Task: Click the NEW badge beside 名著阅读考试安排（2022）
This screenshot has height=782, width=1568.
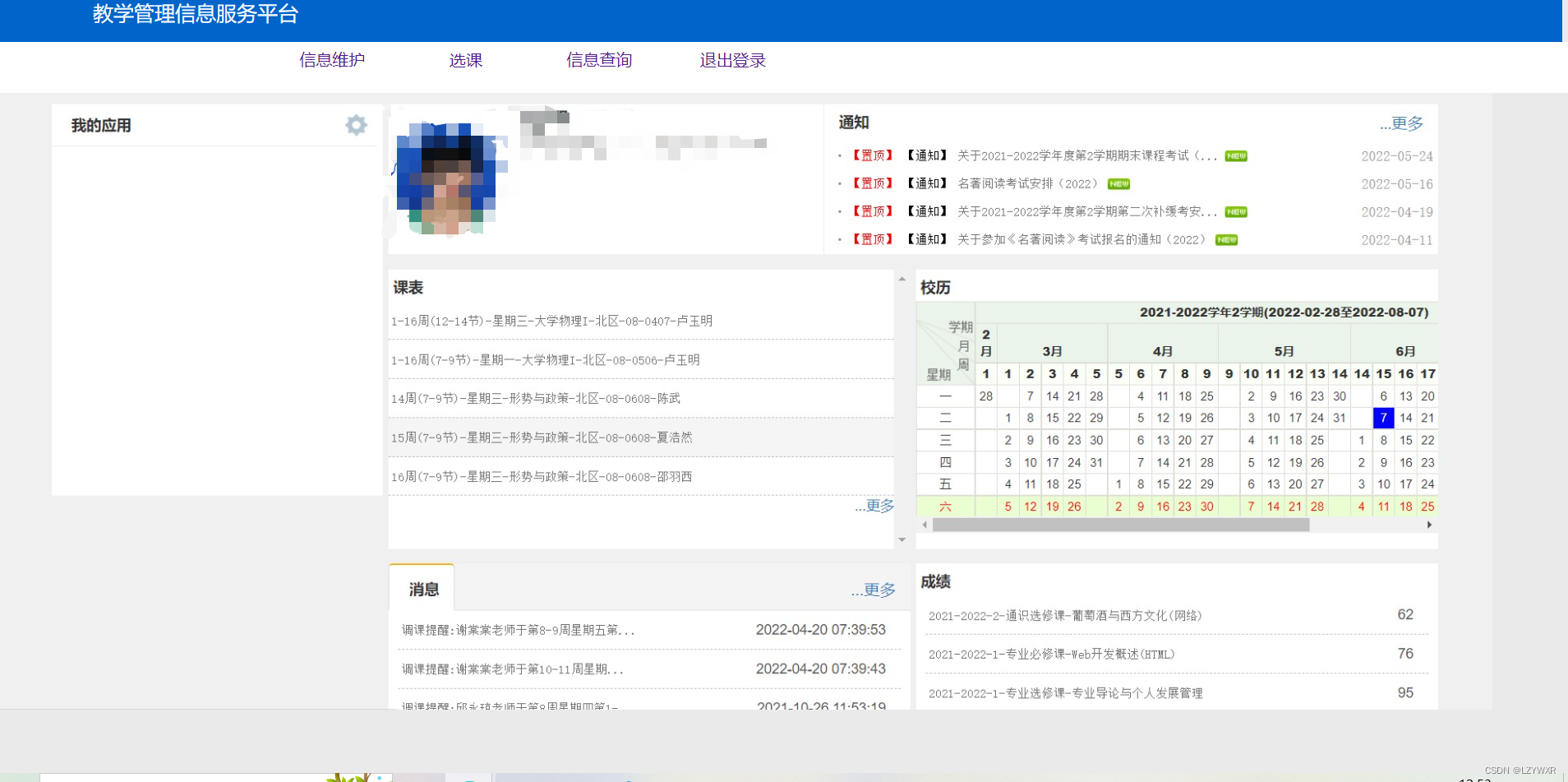Action: (1118, 183)
